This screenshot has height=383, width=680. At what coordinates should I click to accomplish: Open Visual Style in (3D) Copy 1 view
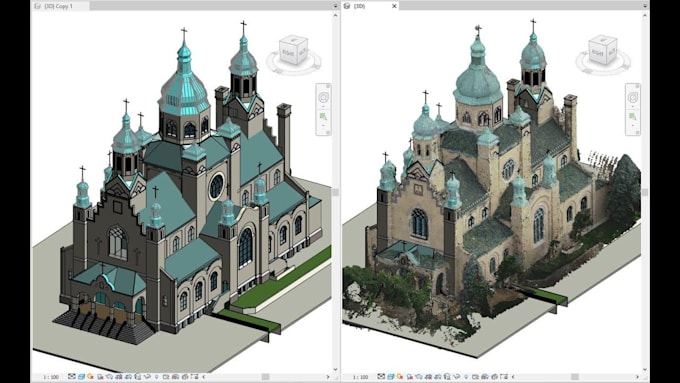[x=81, y=377]
